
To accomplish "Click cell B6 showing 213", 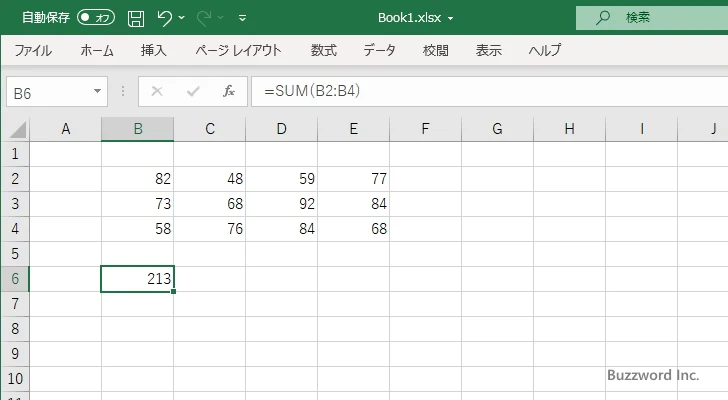I will 137,279.
